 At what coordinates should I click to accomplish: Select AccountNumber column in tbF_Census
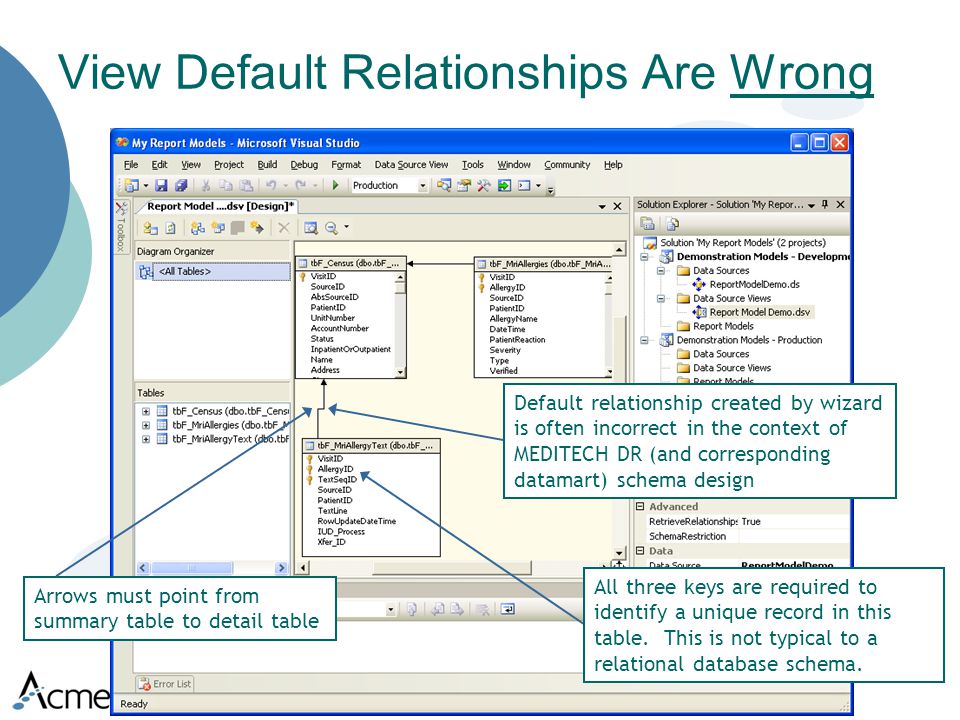(x=339, y=328)
